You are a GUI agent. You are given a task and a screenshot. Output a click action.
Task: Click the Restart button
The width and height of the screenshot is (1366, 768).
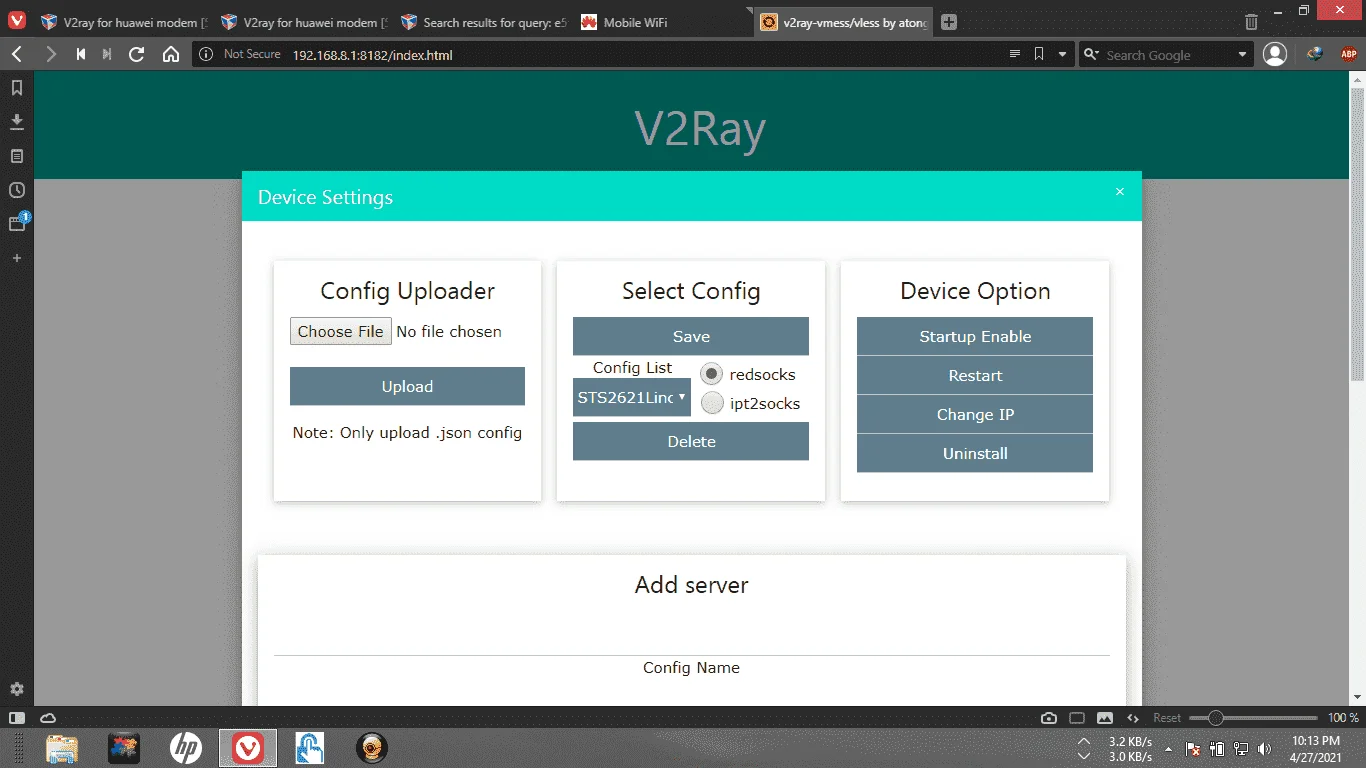pyautogui.click(x=975, y=375)
